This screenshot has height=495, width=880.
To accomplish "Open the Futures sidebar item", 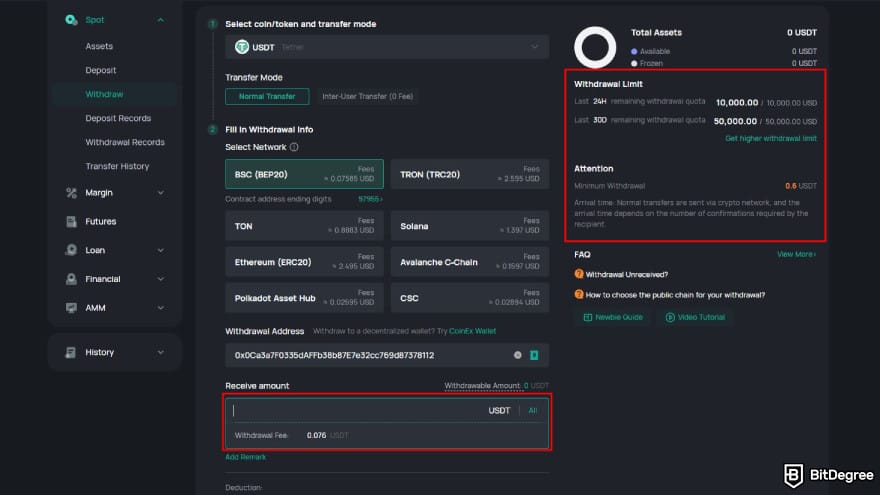I will 100,221.
